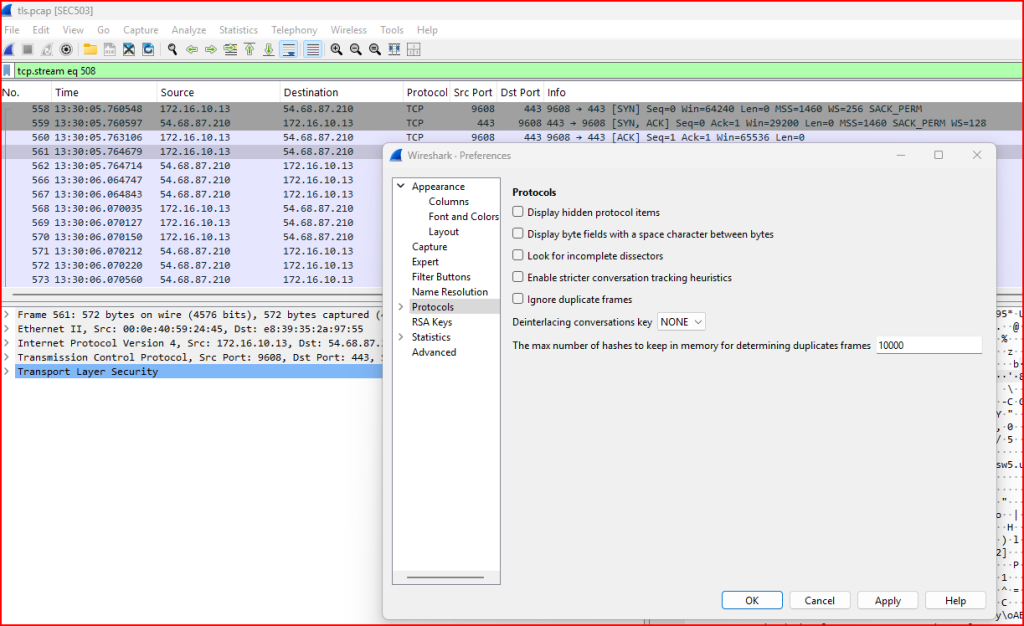Sort by the Protocol column header
Viewport: 1024px width, 626px height.
pos(426,92)
